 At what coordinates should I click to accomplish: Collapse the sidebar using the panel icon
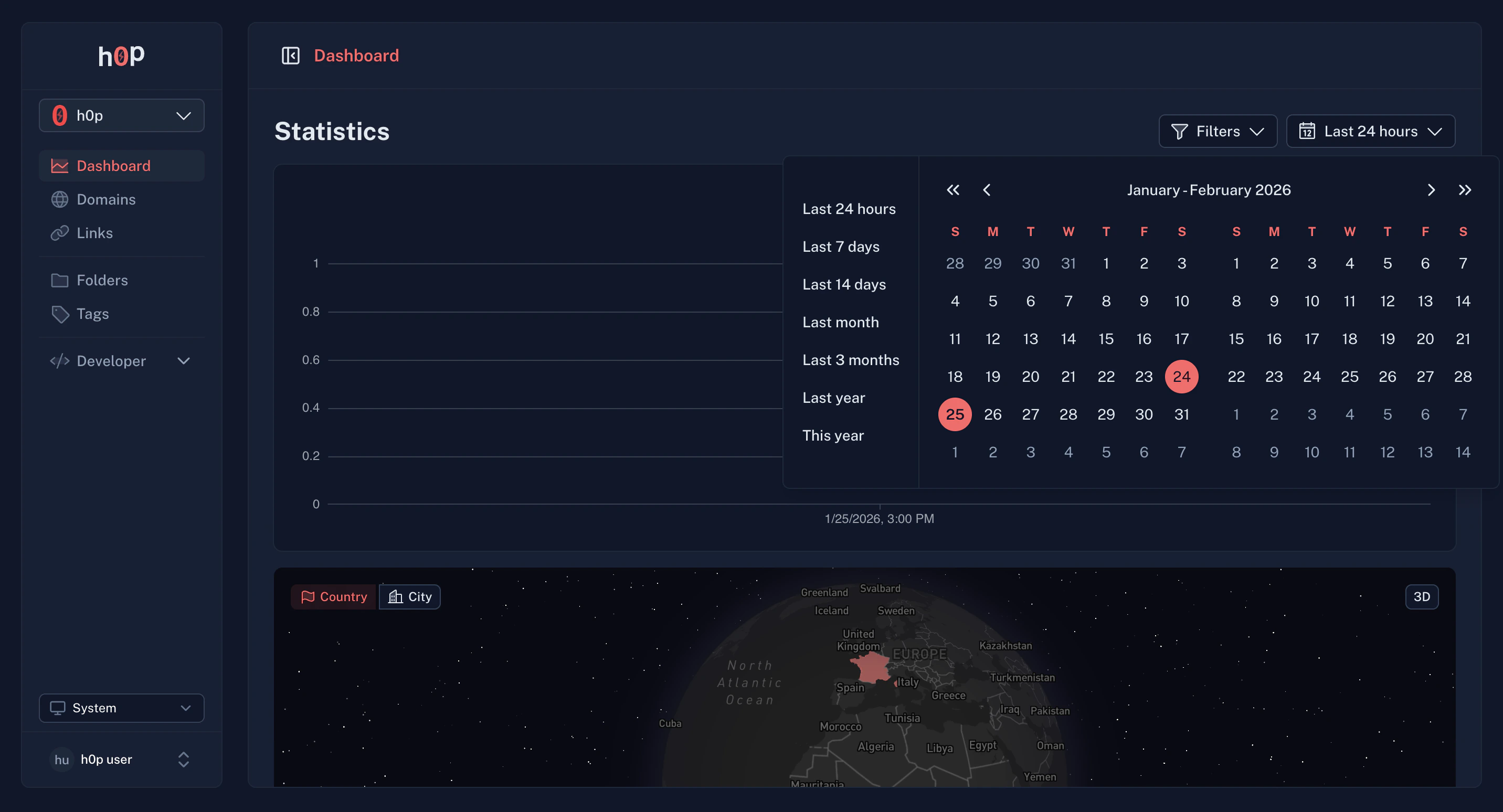[290, 55]
